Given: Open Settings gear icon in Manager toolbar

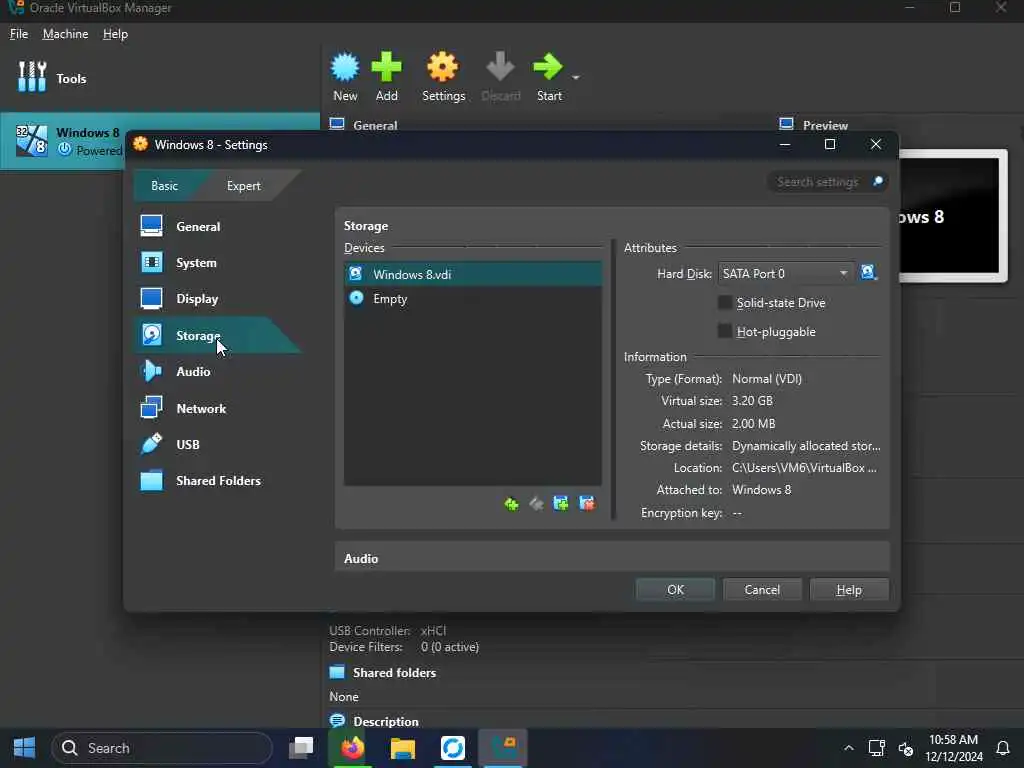Looking at the screenshot, I should click(x=443, y=67).
